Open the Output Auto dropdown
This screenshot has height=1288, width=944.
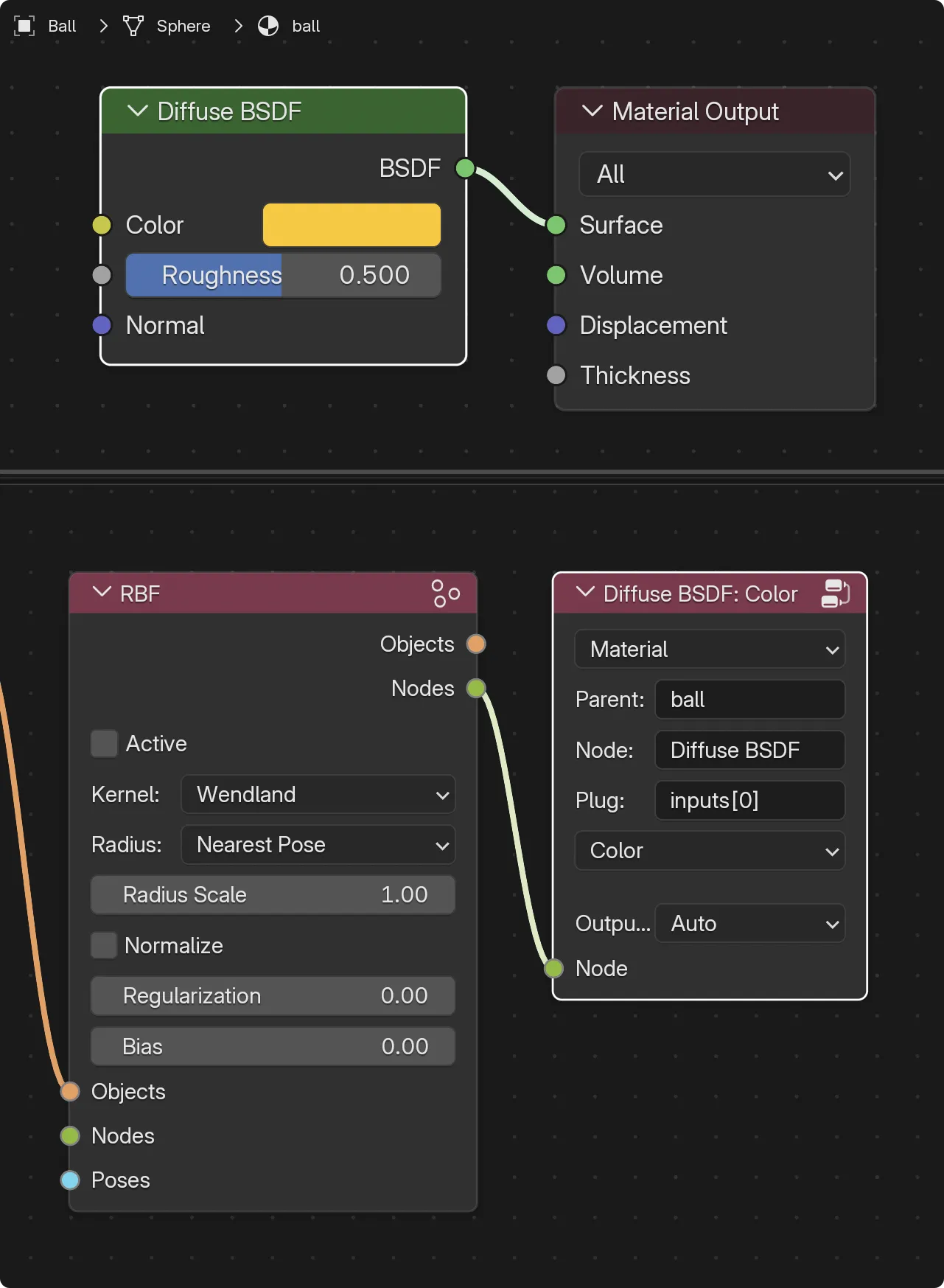[x=750, y=923]
